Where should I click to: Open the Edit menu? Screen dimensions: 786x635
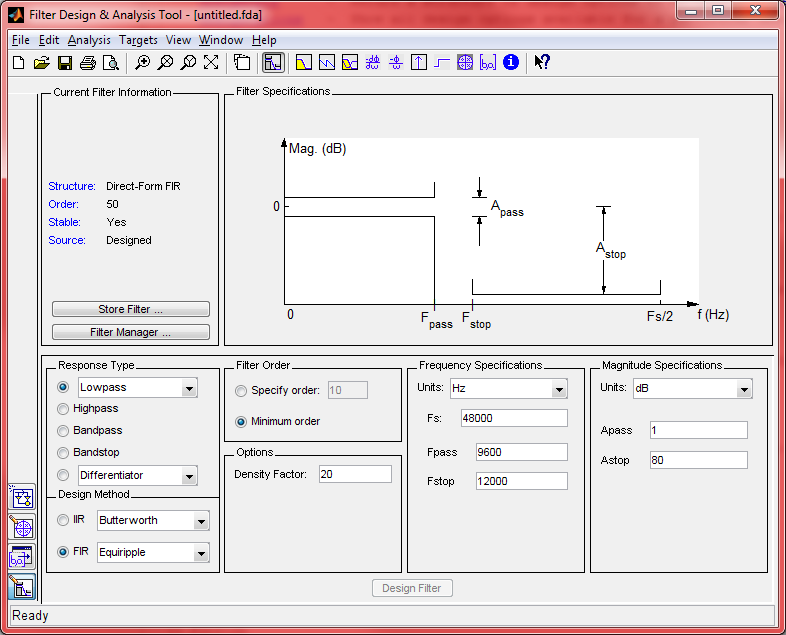49,40
